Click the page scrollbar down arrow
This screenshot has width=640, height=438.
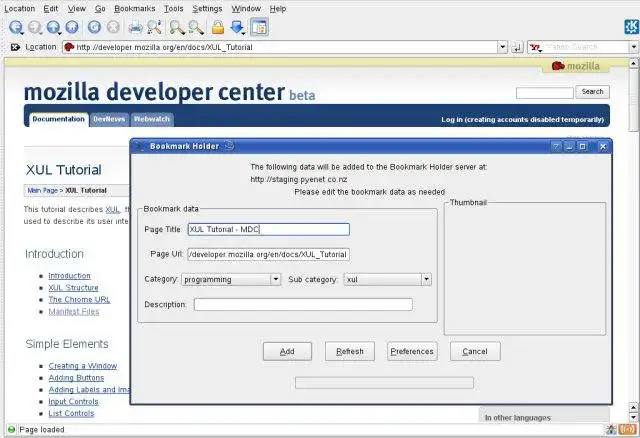[633, 418]
